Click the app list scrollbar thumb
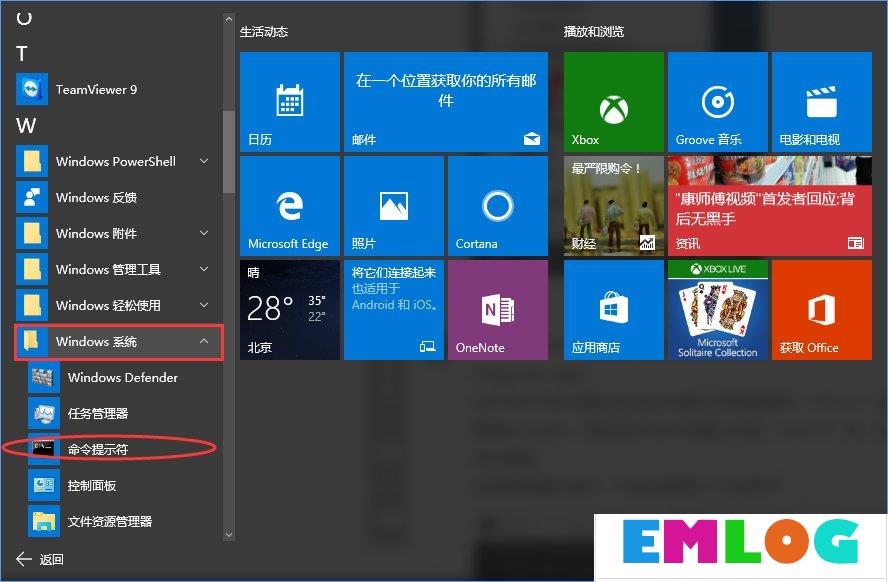Viewport: 888px width, 582px height. [229, 152]
